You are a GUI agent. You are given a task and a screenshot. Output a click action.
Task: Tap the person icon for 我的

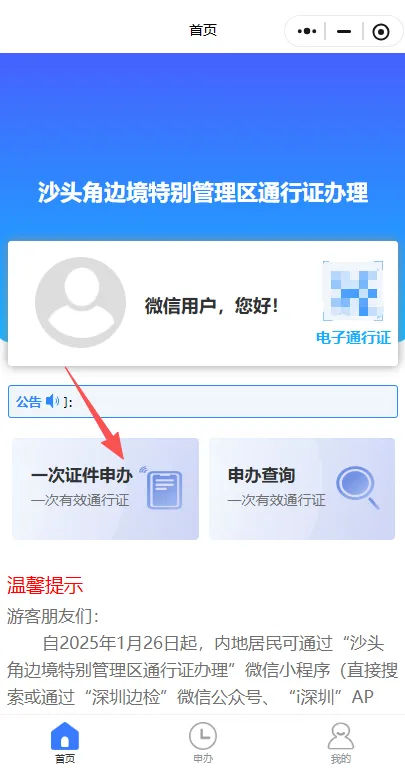tap(340, 736)
